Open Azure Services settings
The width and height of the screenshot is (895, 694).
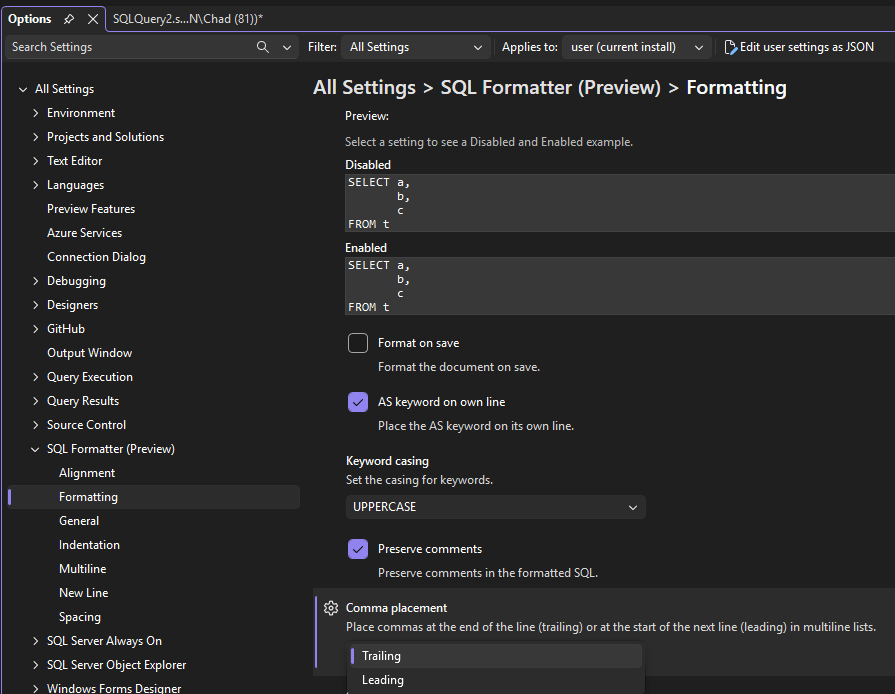point(84,233)
